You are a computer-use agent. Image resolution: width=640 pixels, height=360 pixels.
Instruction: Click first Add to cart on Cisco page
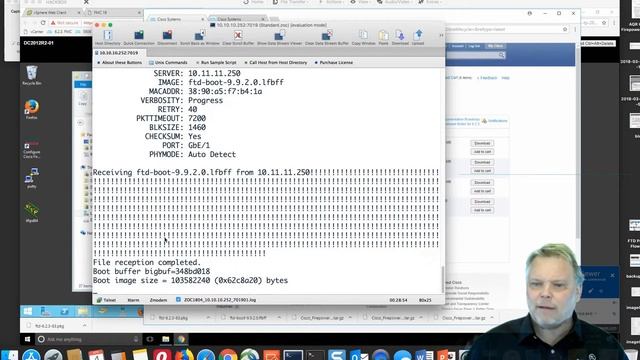click(482, 152)
